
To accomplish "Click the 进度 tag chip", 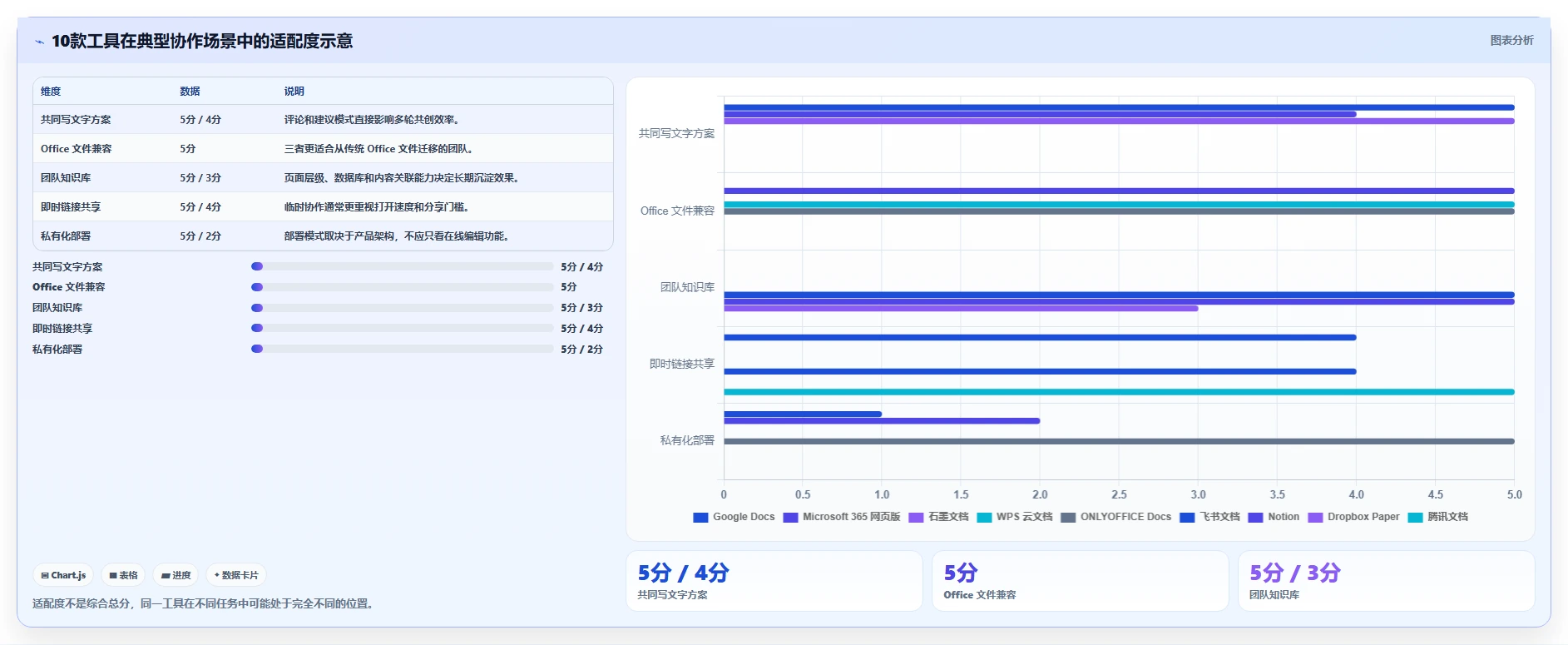I will 176,575.
